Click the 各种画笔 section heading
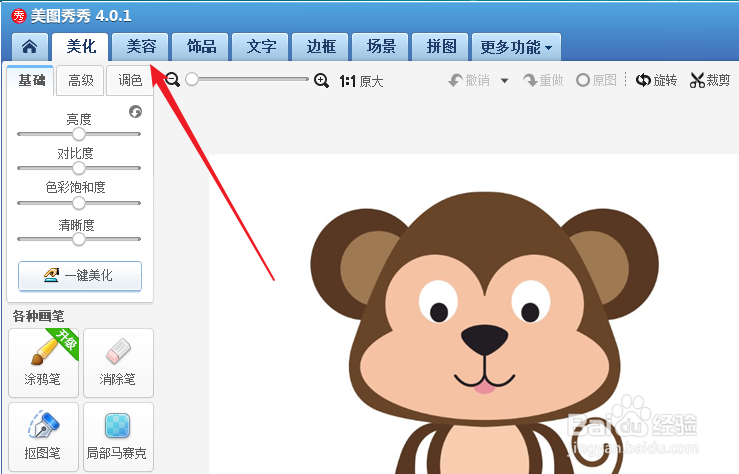The width and height of the screenshot is (739, 474). coord(38,316)
